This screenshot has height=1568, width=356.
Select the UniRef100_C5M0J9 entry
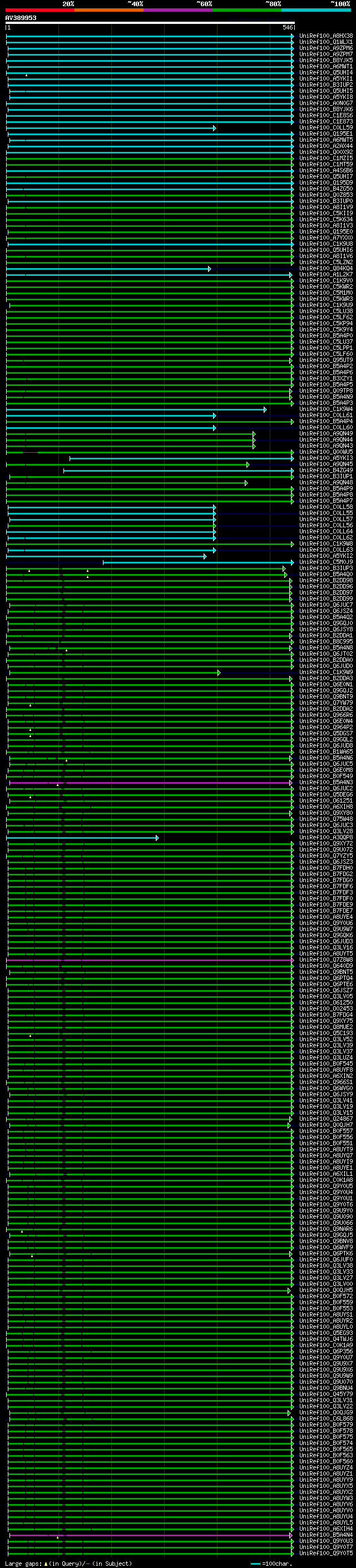pyautogui.click(x=325, y=562)
